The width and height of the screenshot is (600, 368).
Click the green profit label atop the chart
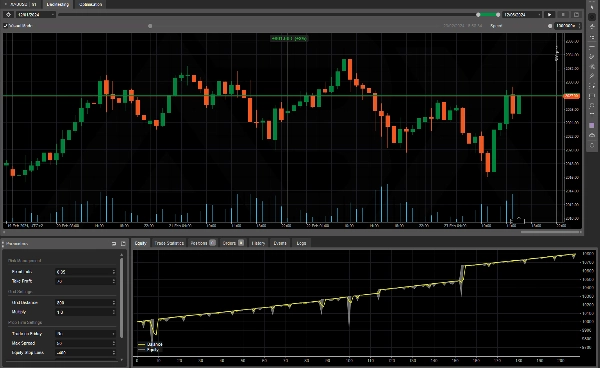(x=289, y=38)
